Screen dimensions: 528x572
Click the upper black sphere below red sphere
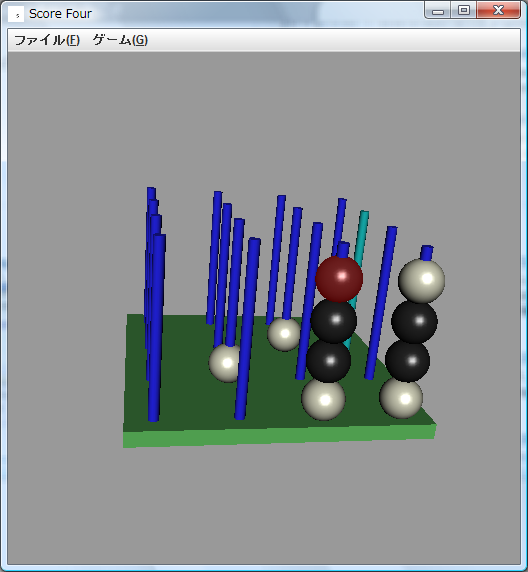pyautogui.click(x=334, y=321)
